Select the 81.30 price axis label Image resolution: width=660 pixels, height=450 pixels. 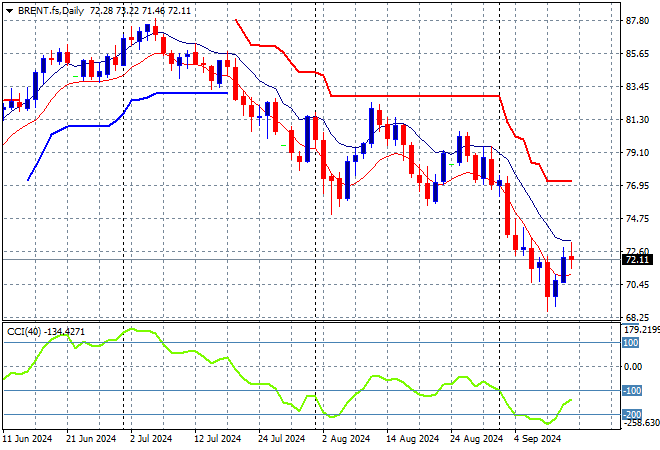click(637, 120)
